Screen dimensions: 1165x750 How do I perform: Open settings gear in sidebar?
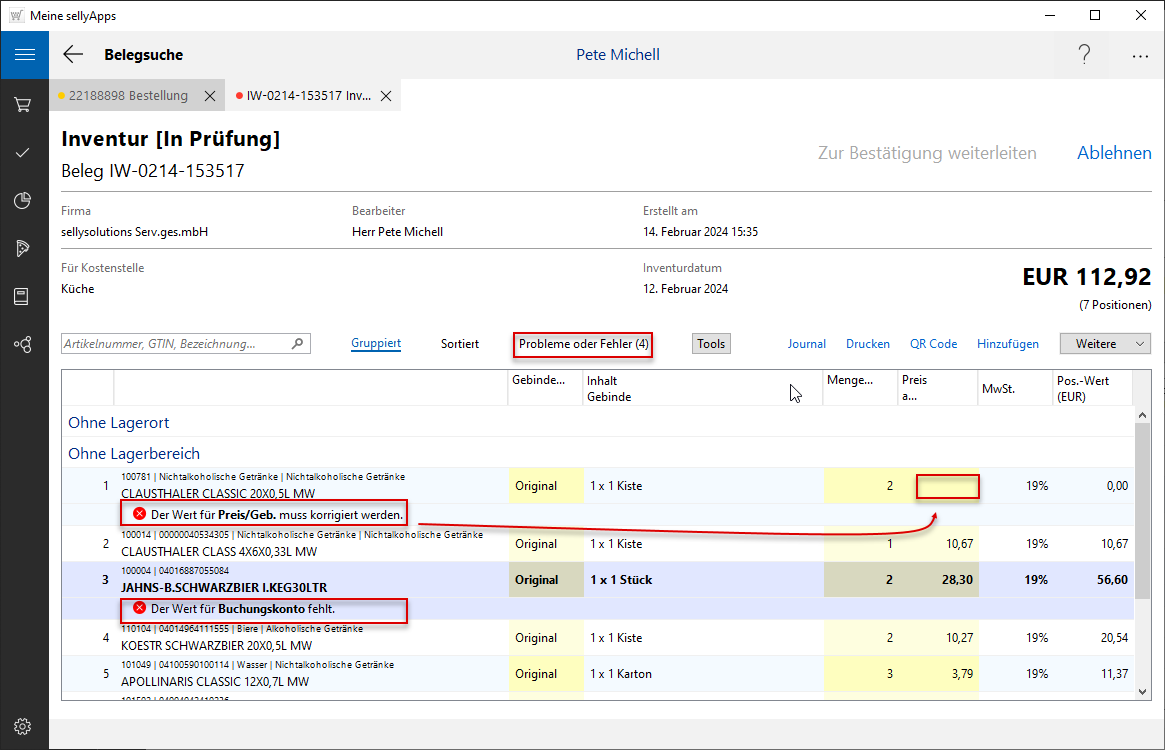(x=24, y=726)
